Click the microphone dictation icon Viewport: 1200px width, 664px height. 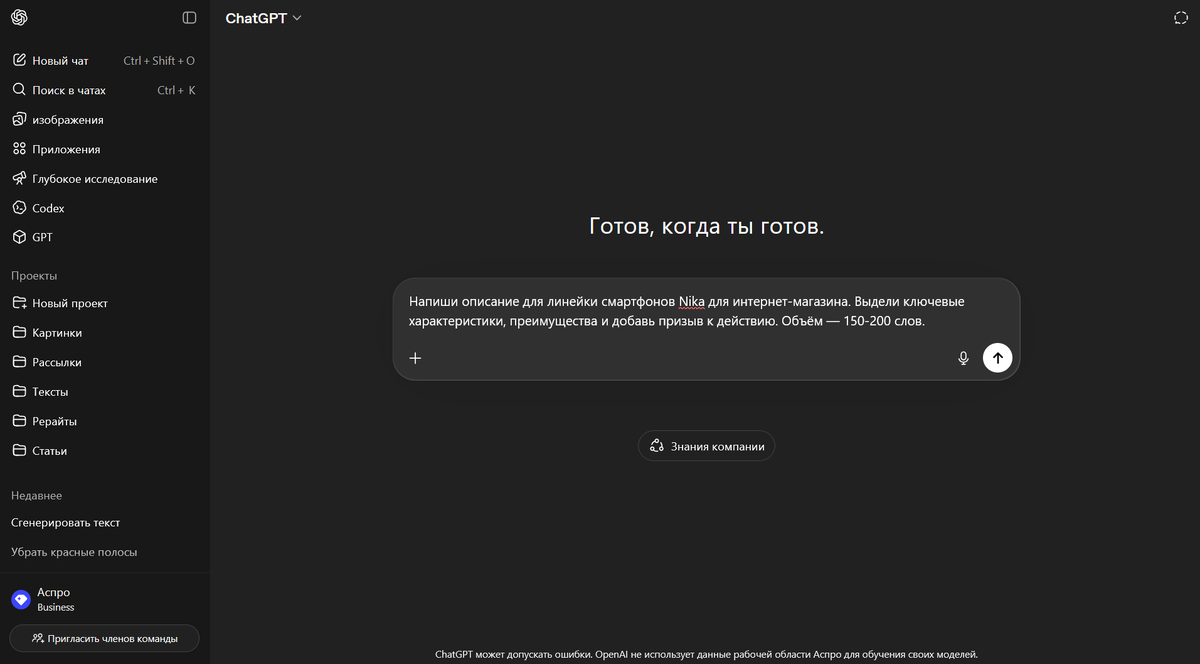[963, 358]
